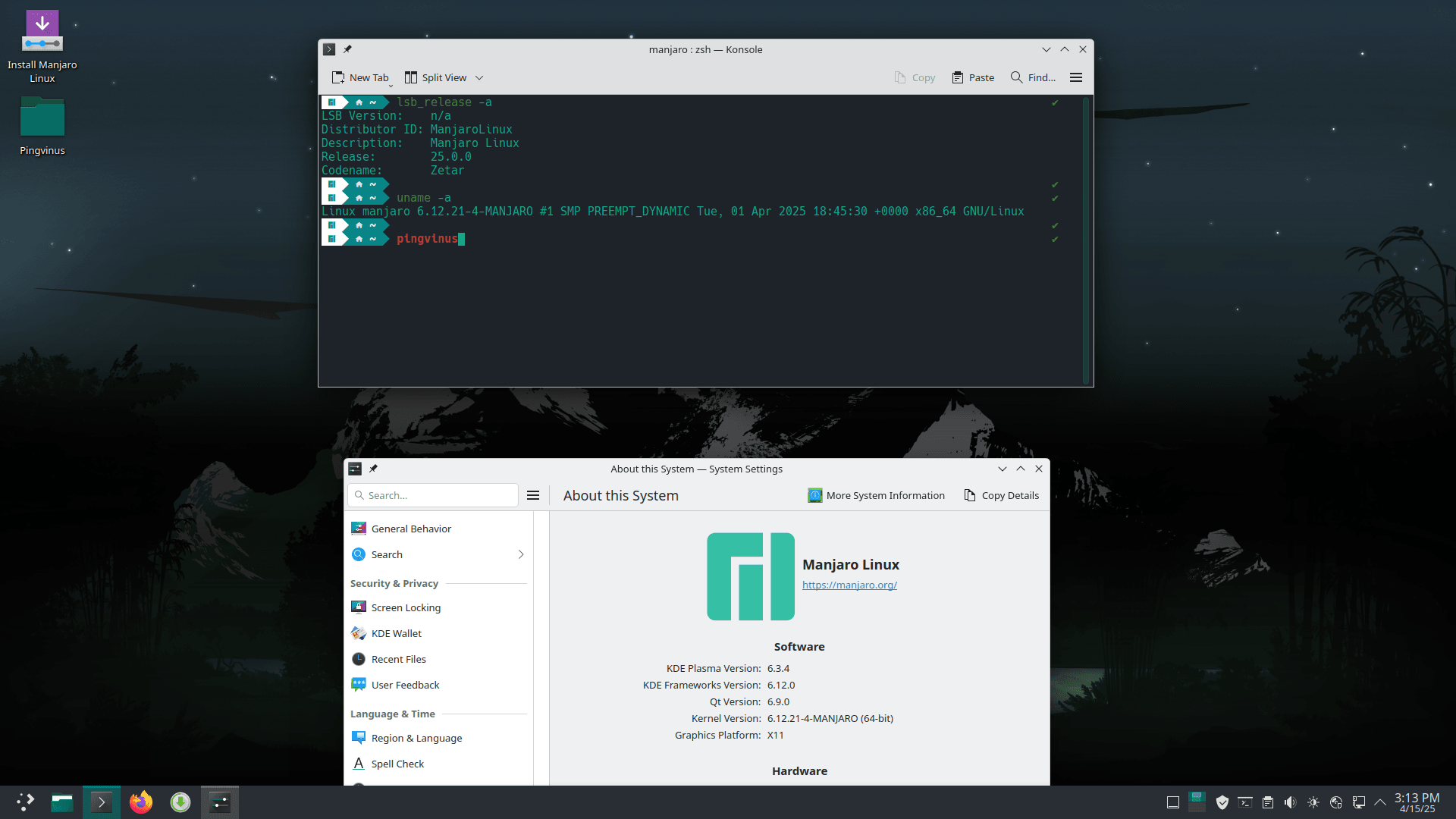Click the large Manjaro logo

point(751,576)
